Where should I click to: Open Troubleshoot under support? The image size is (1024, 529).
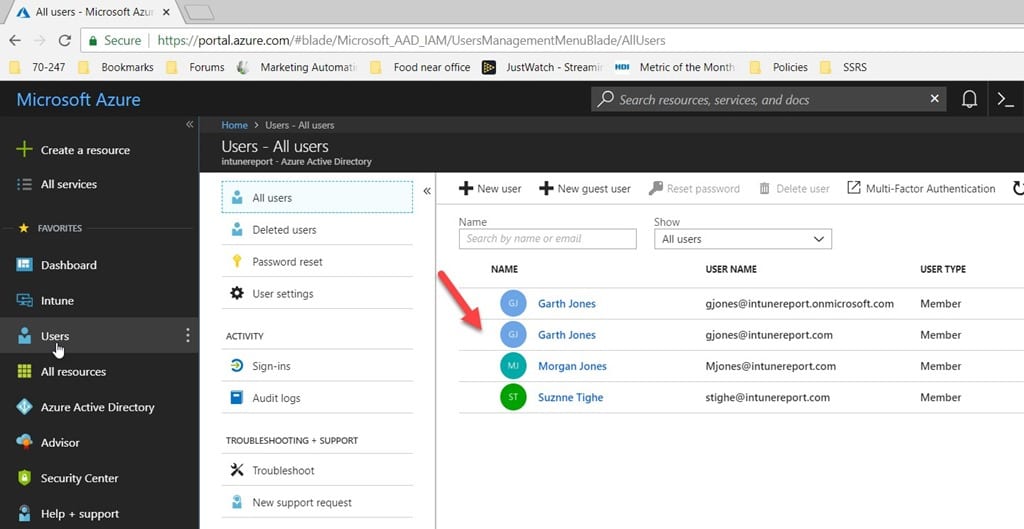coord(317,470)
